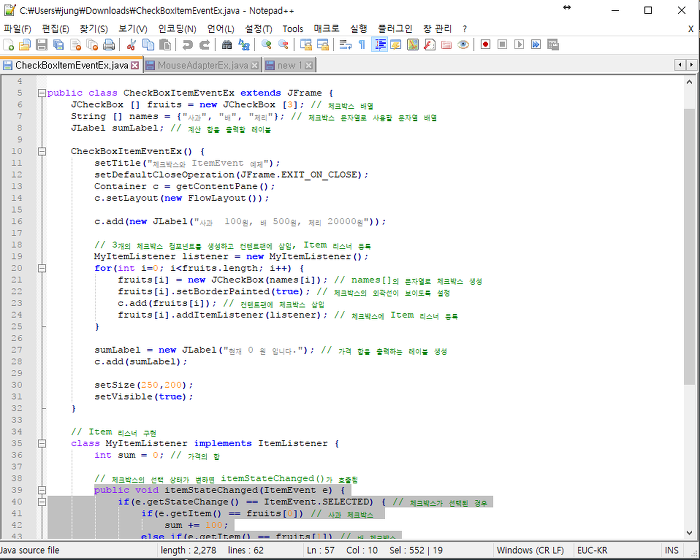This screenshot has width=700, height=560.
Task: Close the new 1 tab
Action: pyautogui.click(x=309, y=66)
